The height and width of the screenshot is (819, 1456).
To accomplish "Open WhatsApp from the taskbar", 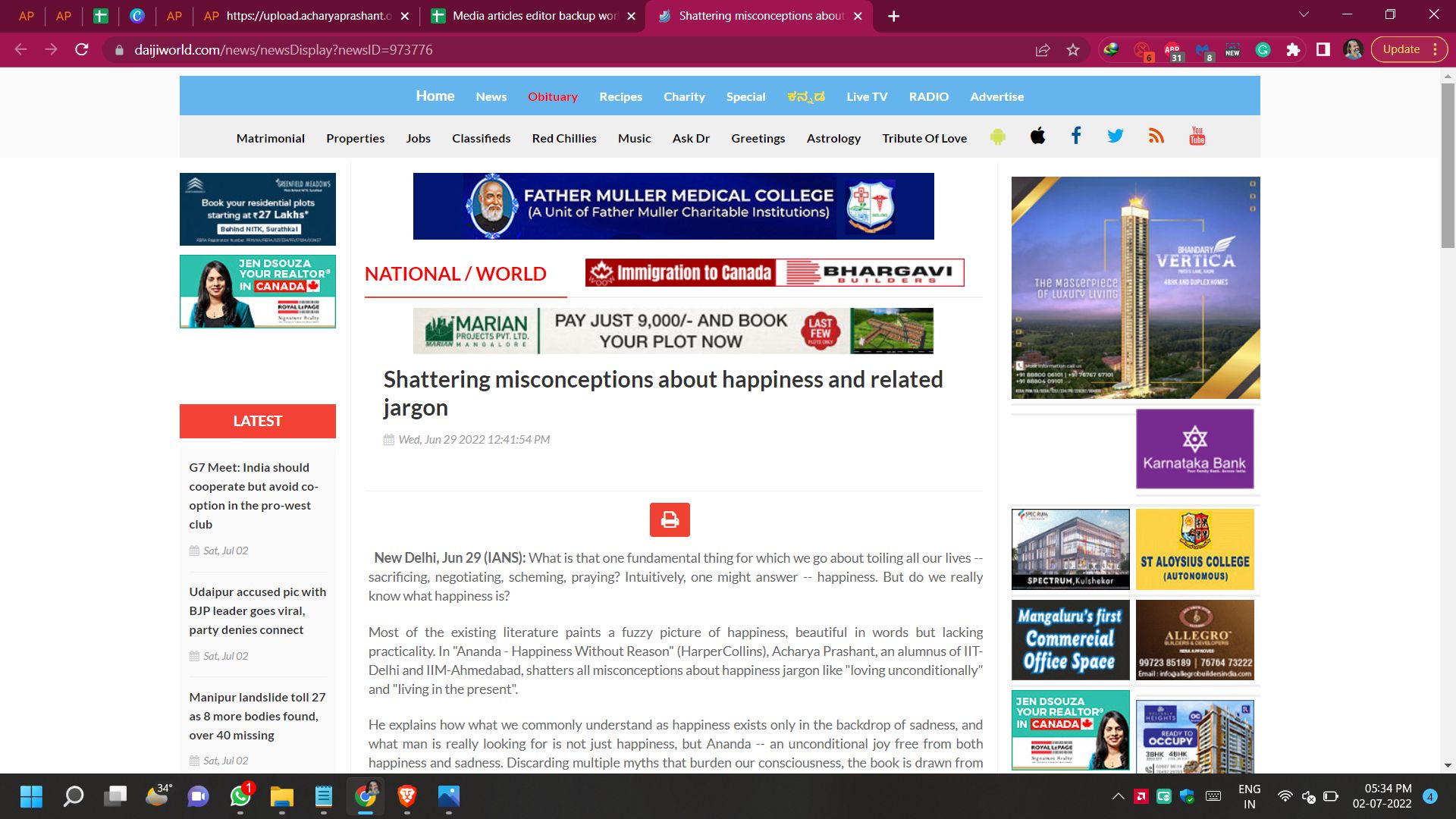I will (240, 796).
